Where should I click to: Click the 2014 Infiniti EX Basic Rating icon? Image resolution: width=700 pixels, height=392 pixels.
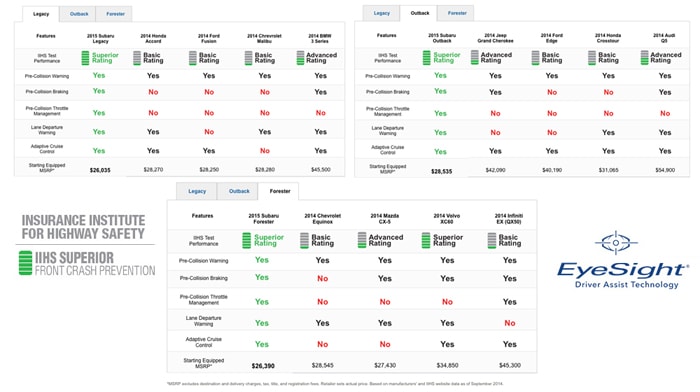pyautogui.click(x=492, y=240)
